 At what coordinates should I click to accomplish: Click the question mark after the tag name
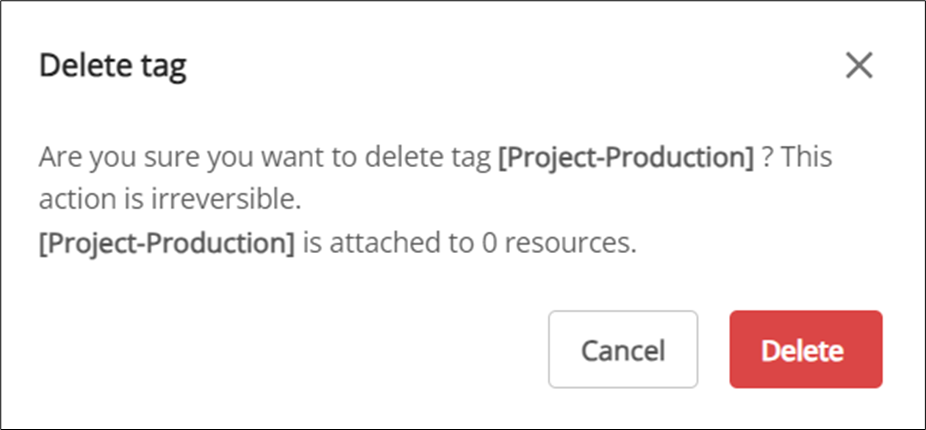767,158
